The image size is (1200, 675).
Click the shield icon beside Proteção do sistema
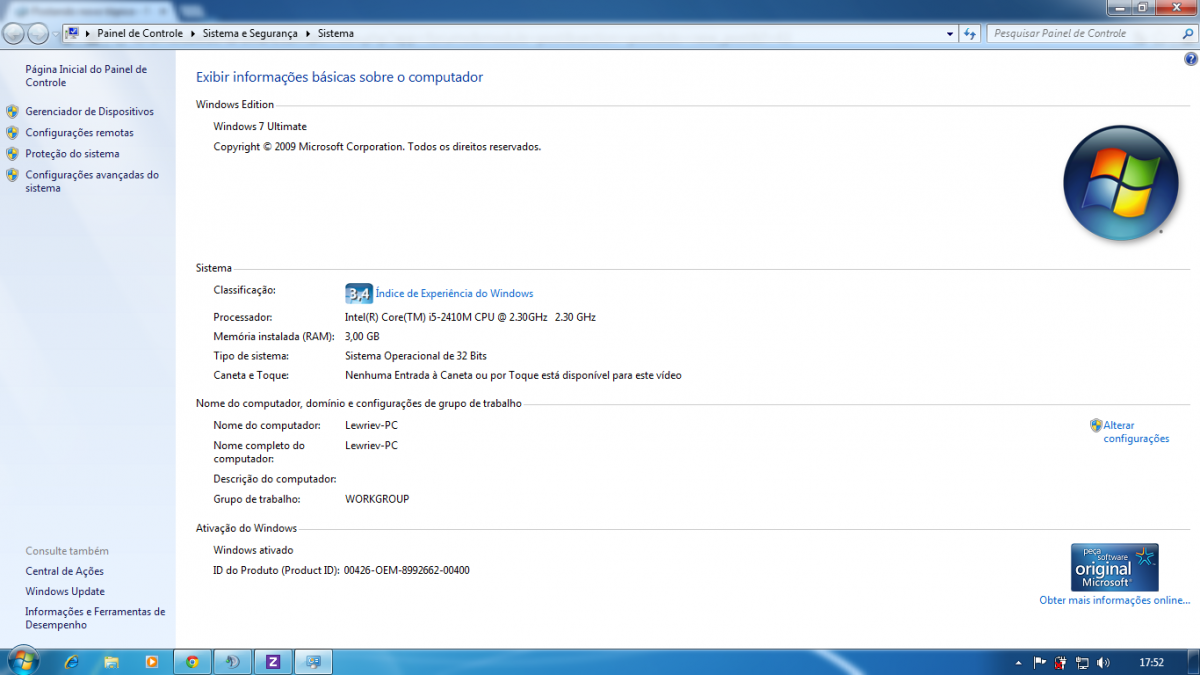tap(12, 153)
